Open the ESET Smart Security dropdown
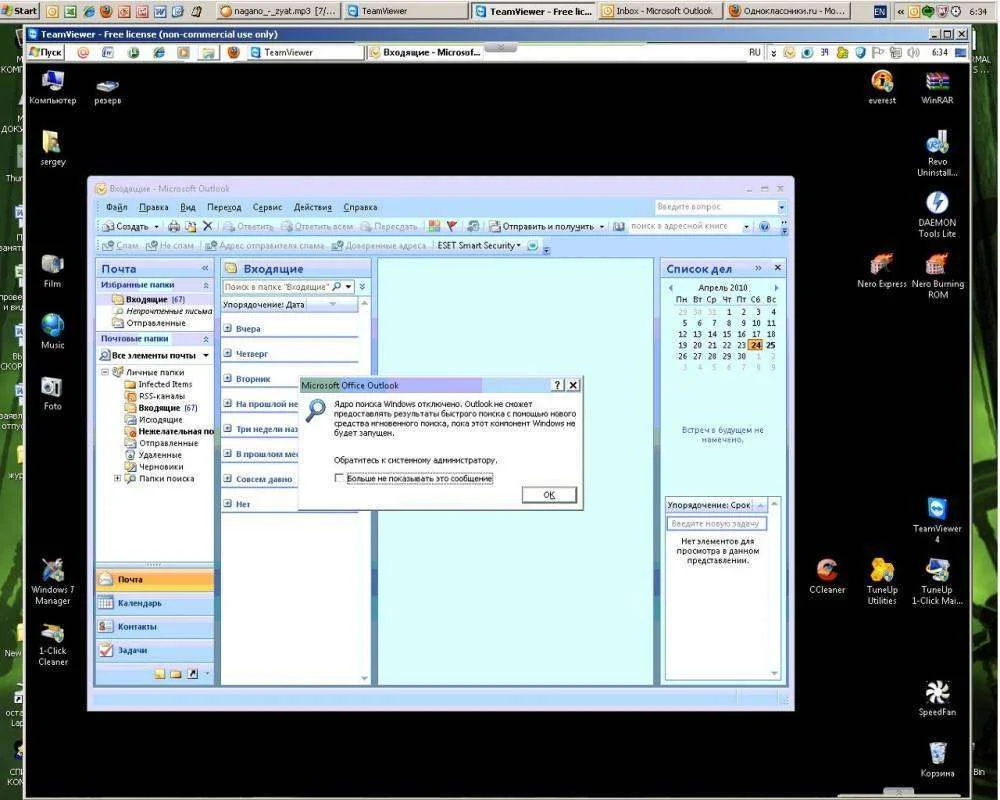 (479, 246)
